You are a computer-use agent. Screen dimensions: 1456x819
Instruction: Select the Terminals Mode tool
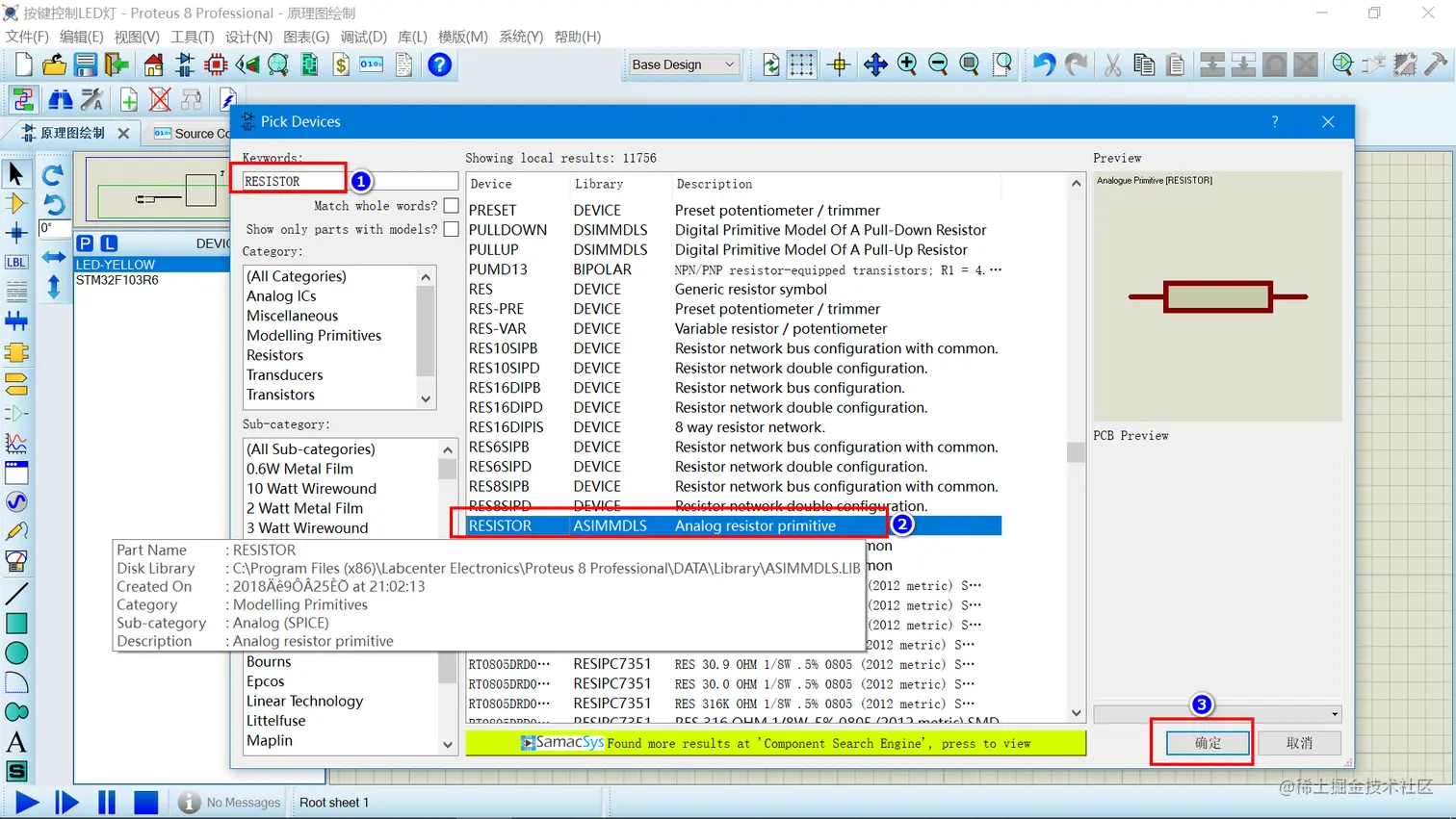pos(16,384)
